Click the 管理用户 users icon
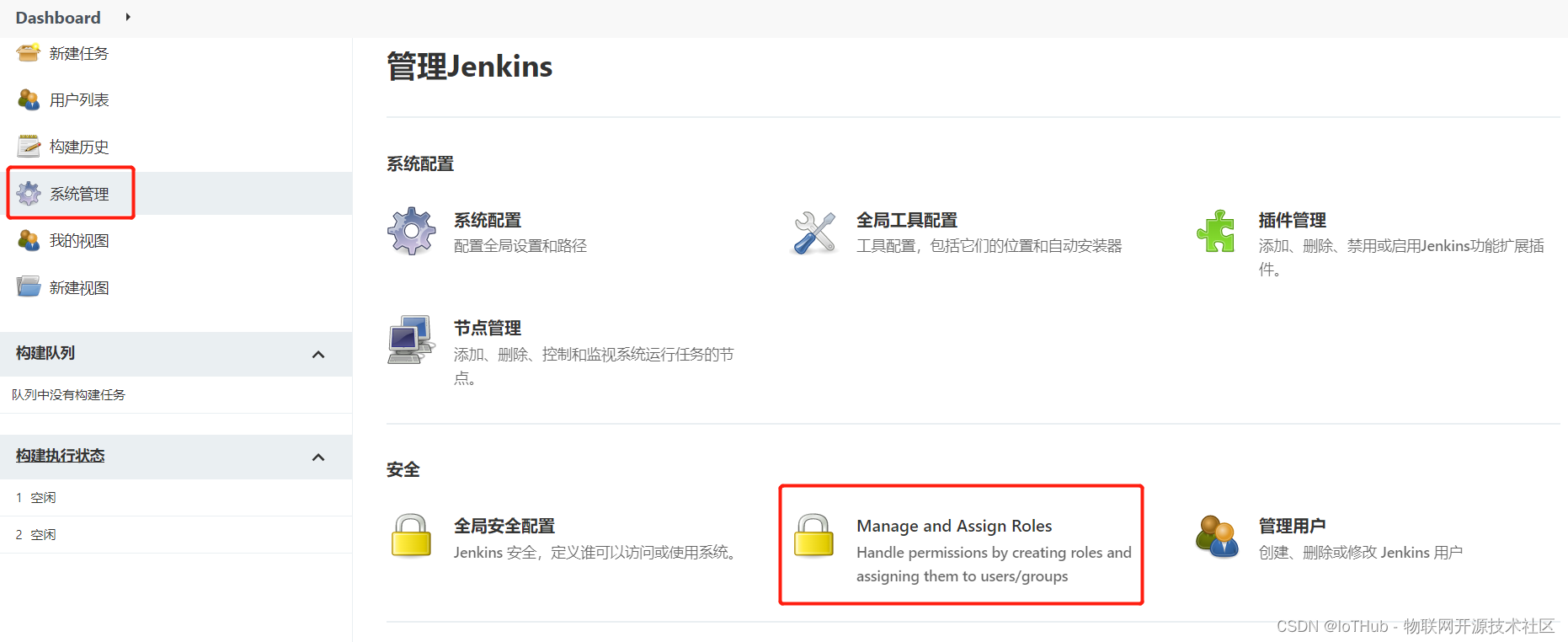 1217,536
